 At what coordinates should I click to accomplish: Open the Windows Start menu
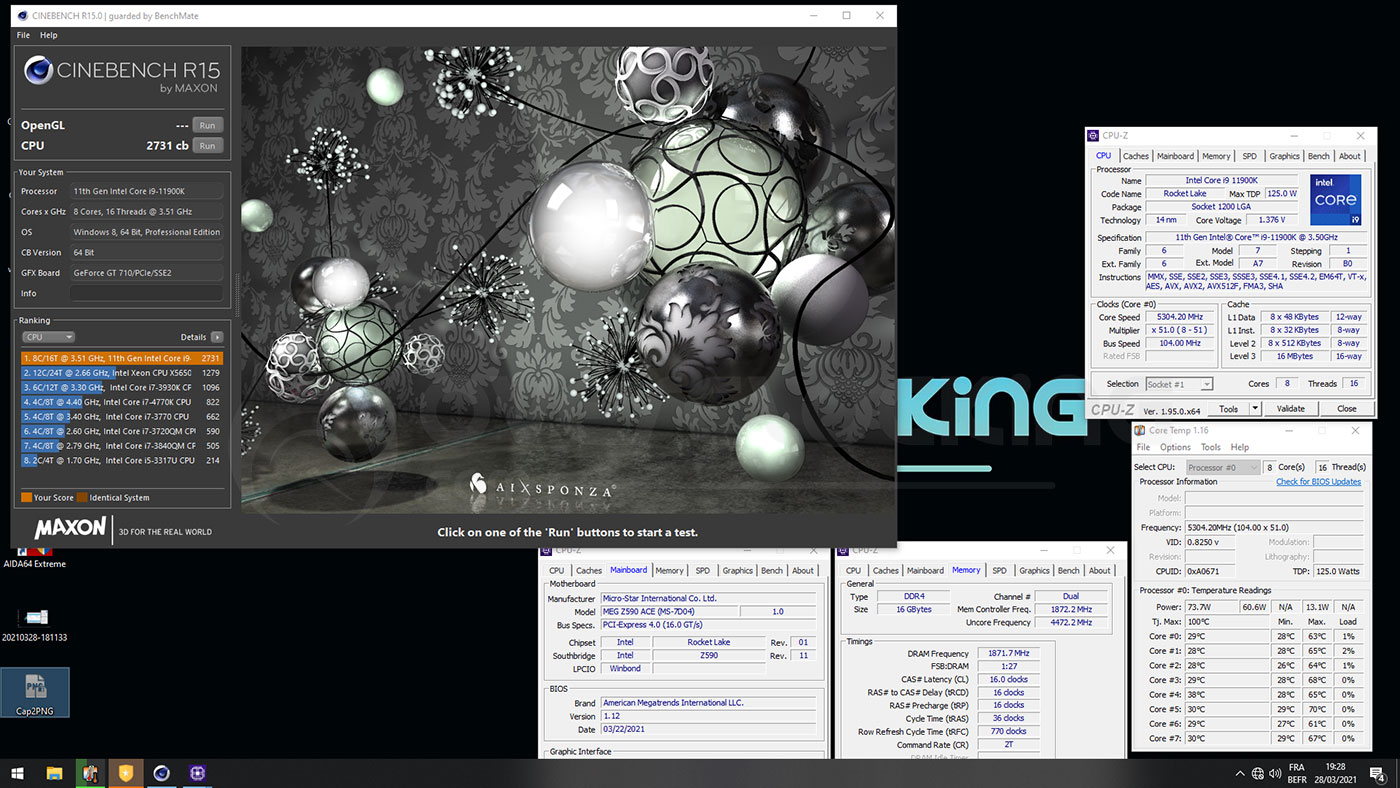point(17,773)
